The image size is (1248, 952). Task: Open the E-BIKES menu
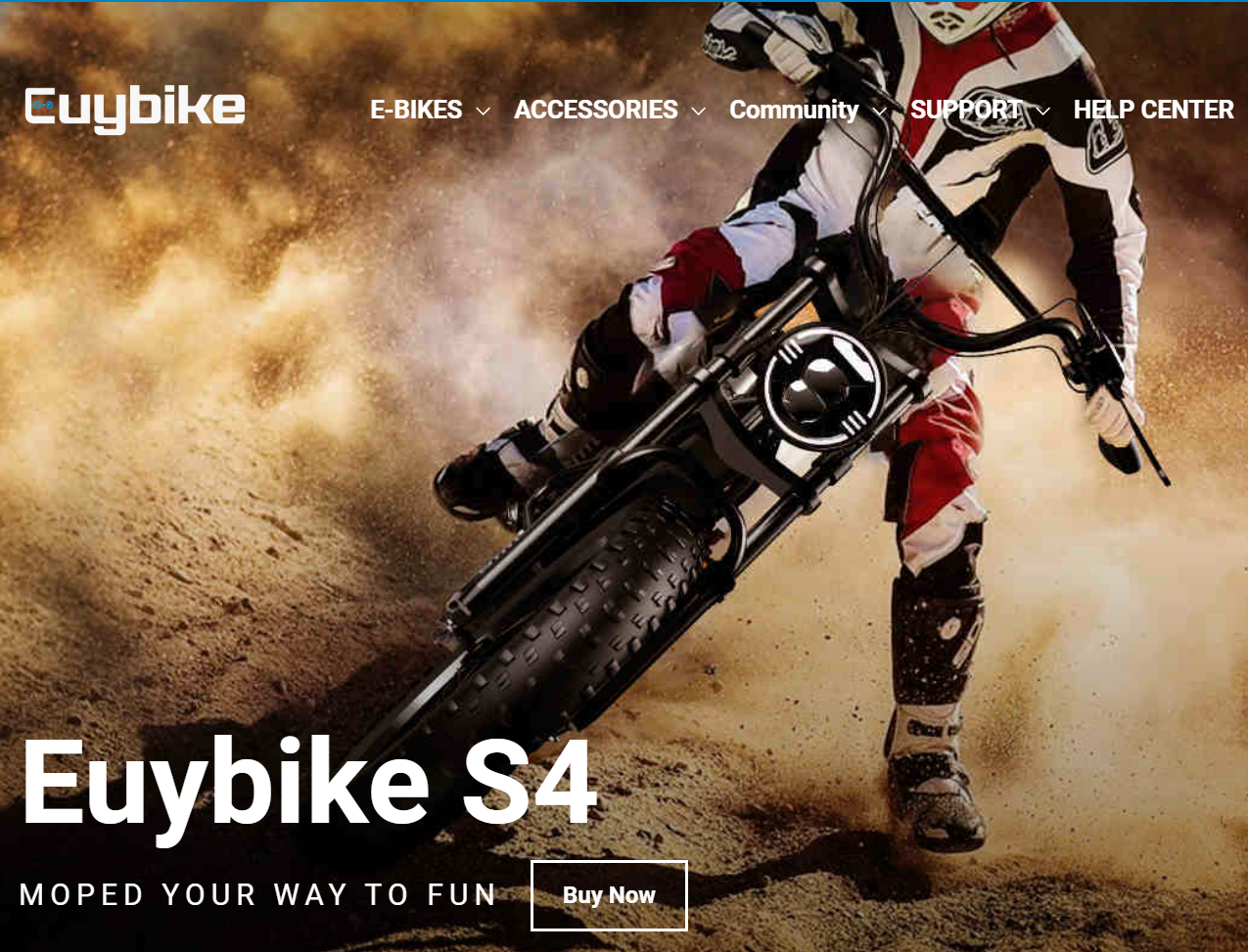tap(416, 110)
